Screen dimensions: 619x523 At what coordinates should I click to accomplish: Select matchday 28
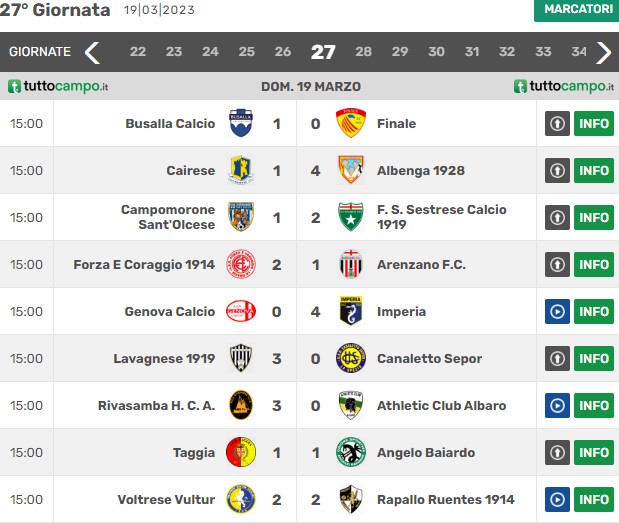[x=363, y=52]
